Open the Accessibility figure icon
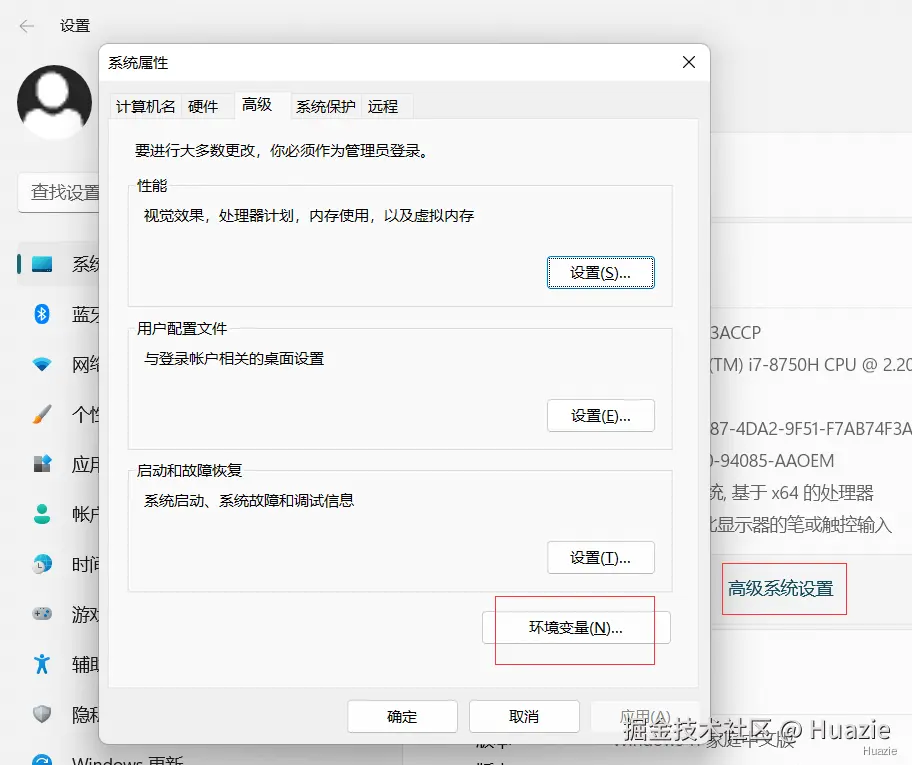Viewport: 912px width, 765px height. [x=42, y=664]
